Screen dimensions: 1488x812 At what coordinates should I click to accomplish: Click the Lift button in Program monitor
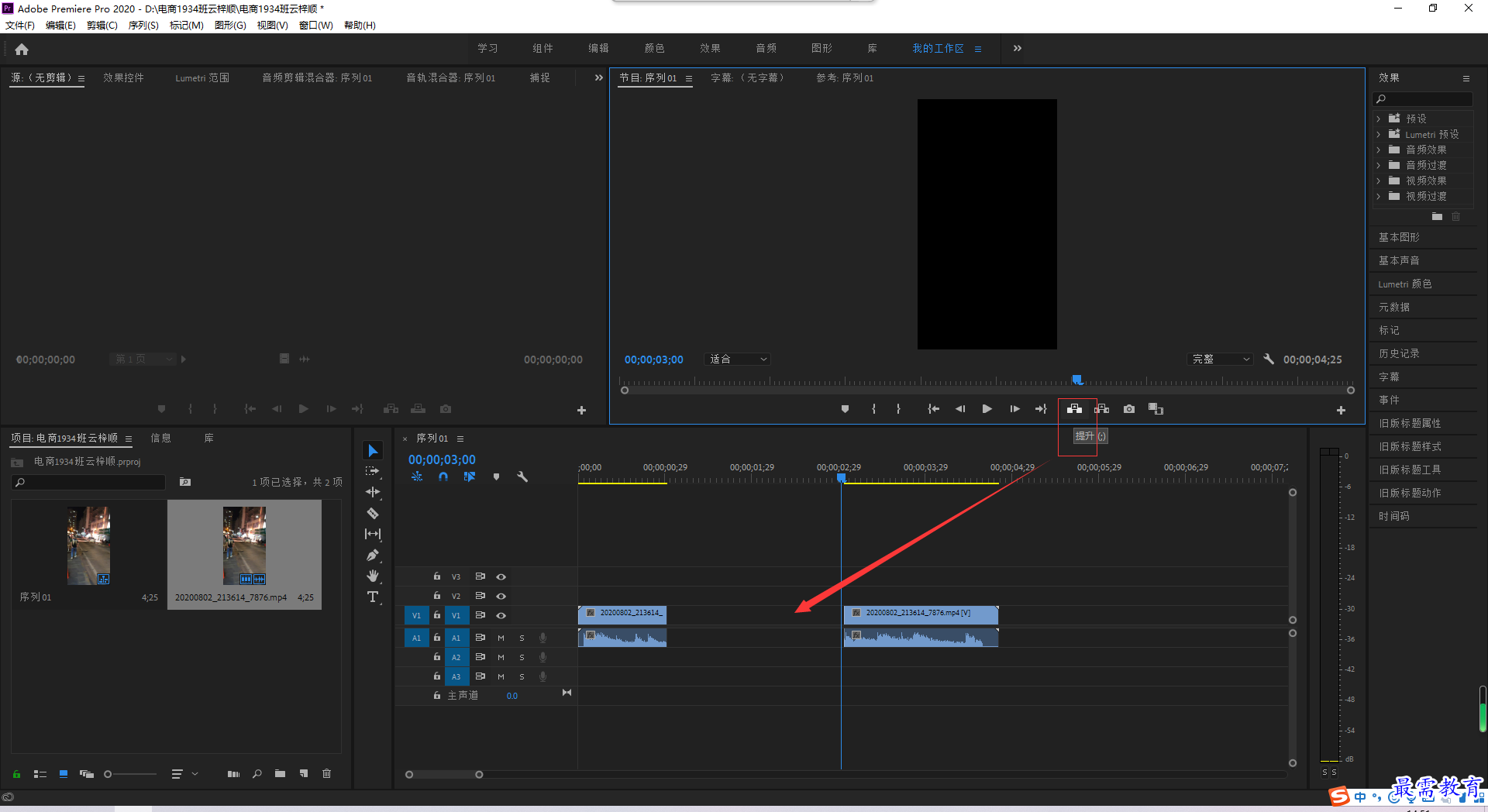coord(1074,409)
